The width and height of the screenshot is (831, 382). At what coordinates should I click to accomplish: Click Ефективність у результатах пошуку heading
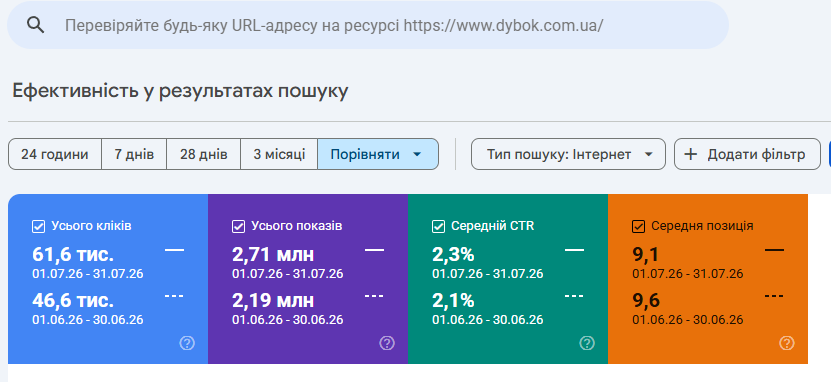tap(180, 91)
